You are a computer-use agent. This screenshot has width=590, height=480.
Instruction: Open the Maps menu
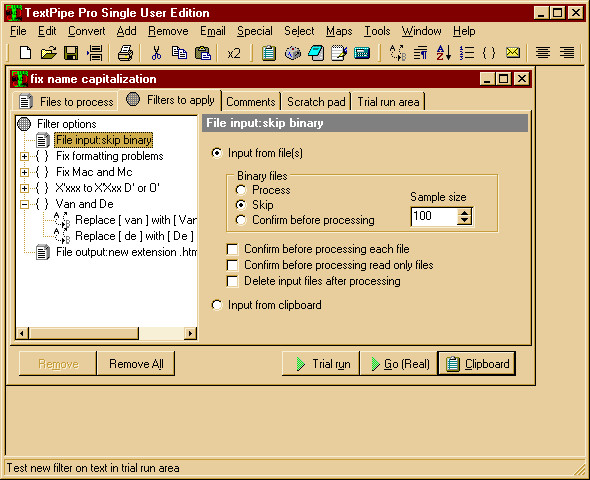339,31
